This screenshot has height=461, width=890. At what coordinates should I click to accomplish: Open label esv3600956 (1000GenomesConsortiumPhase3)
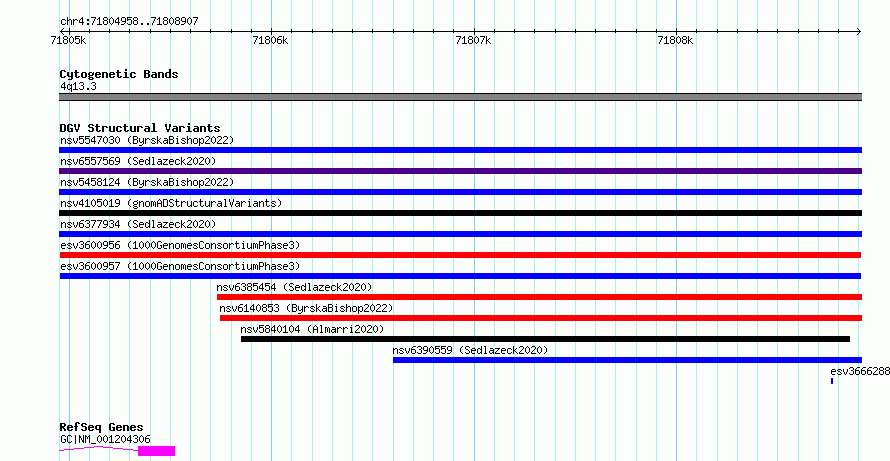[180, 245]
